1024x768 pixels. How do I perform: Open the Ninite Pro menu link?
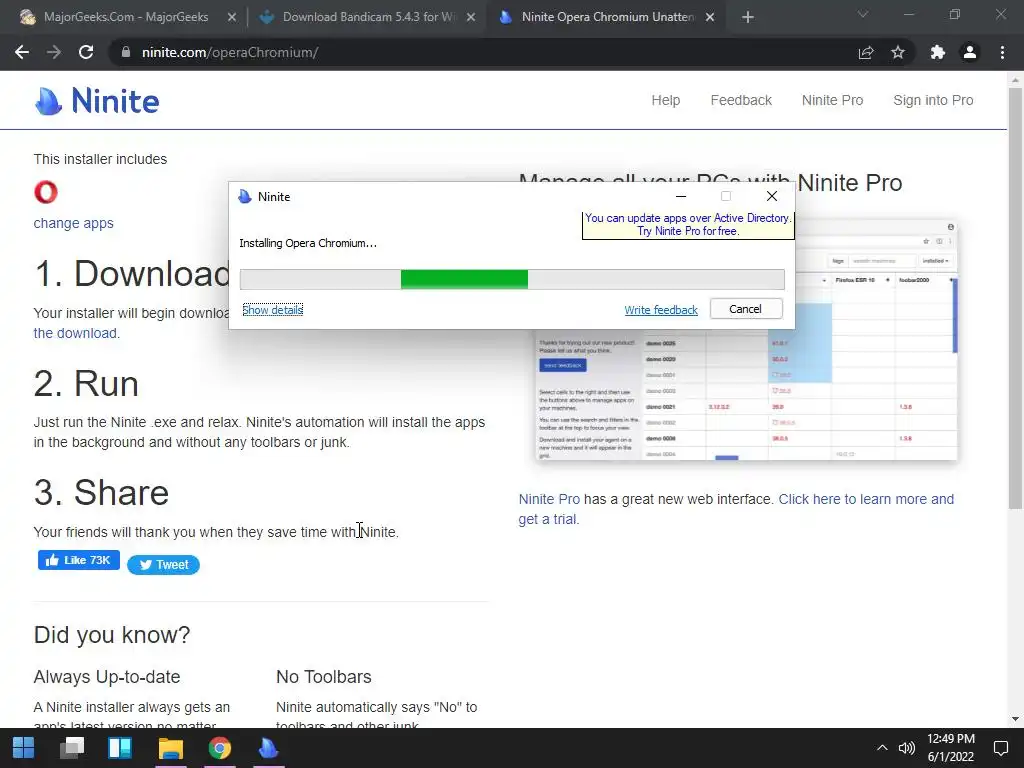click(x=833, y=101)
